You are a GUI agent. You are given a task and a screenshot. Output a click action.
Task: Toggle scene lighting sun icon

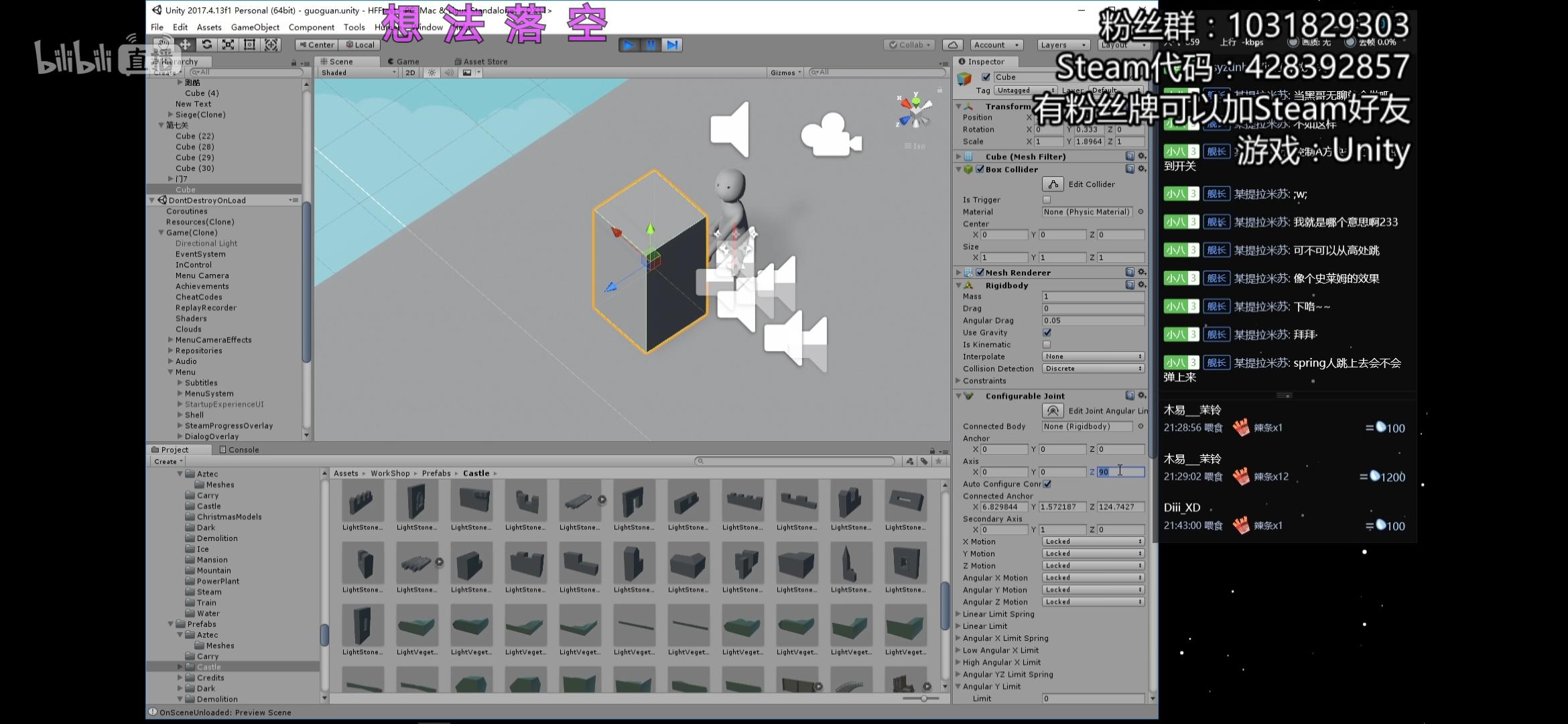(x=431, y=72)
